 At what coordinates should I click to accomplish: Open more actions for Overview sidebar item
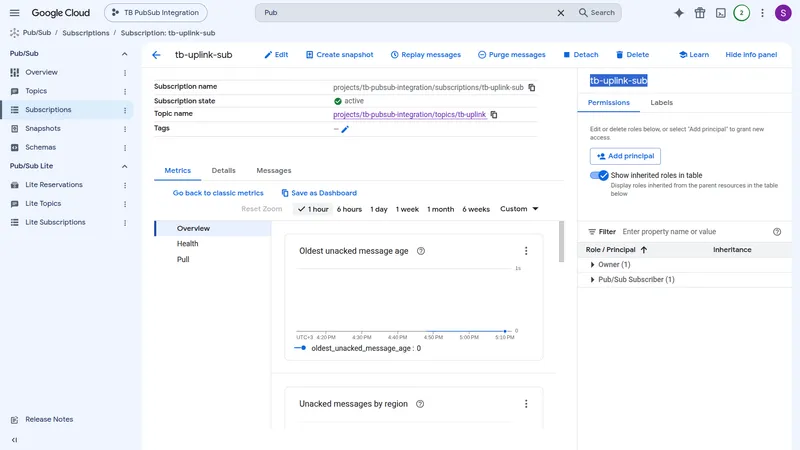[x=125, y=73]
